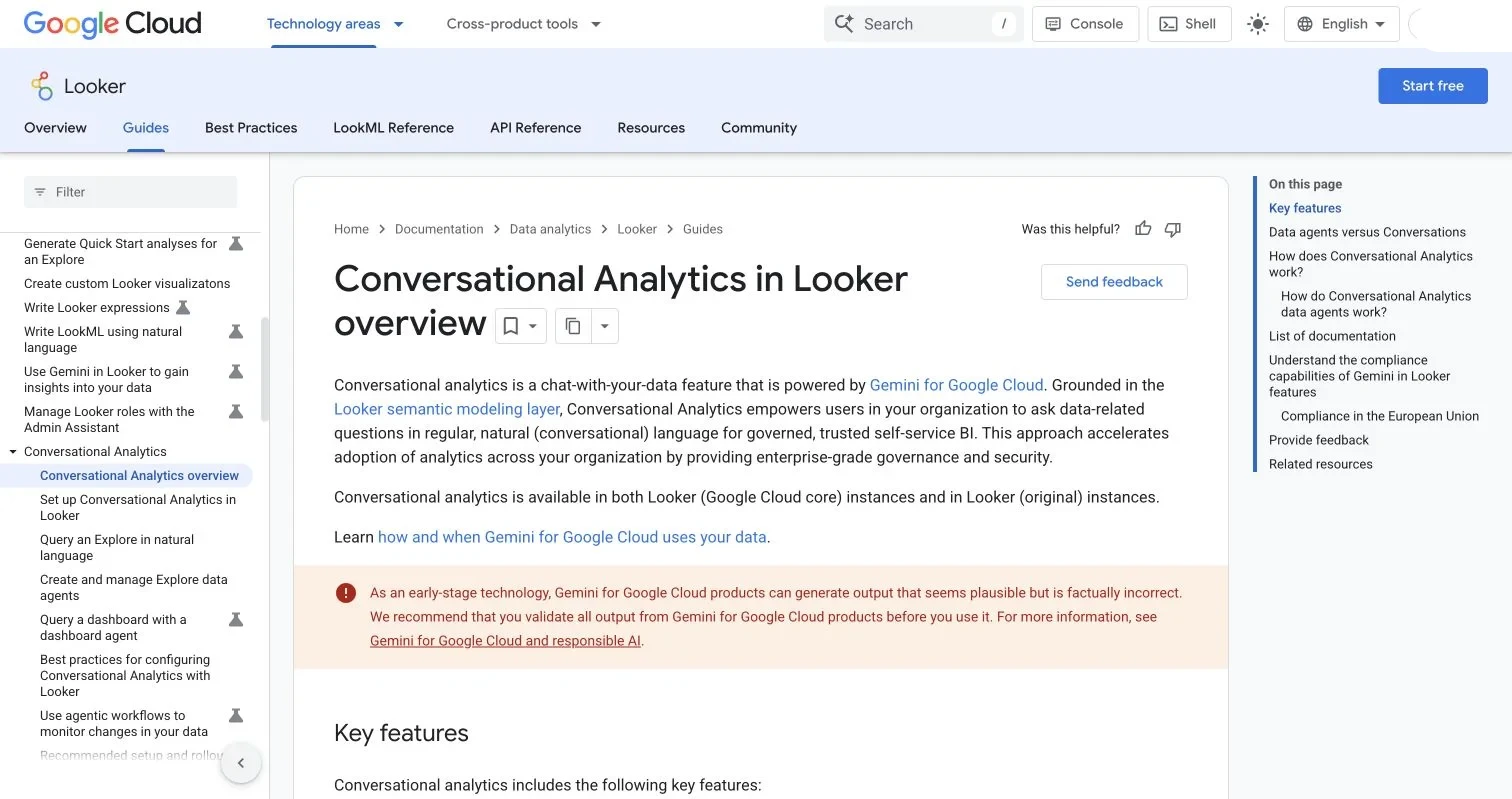Open Create custom Looker visualizatons page
Viewport: 1512px width, 799px height.
127,284
